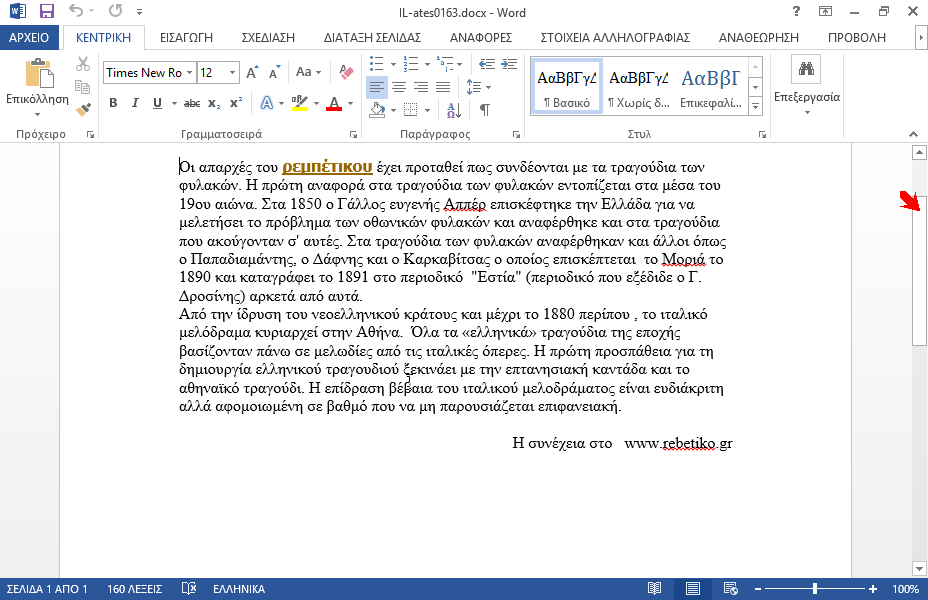Viewport: 928px width, 600px height.
Task: Decrease font size with the smaller A
Action: (274, 72)
